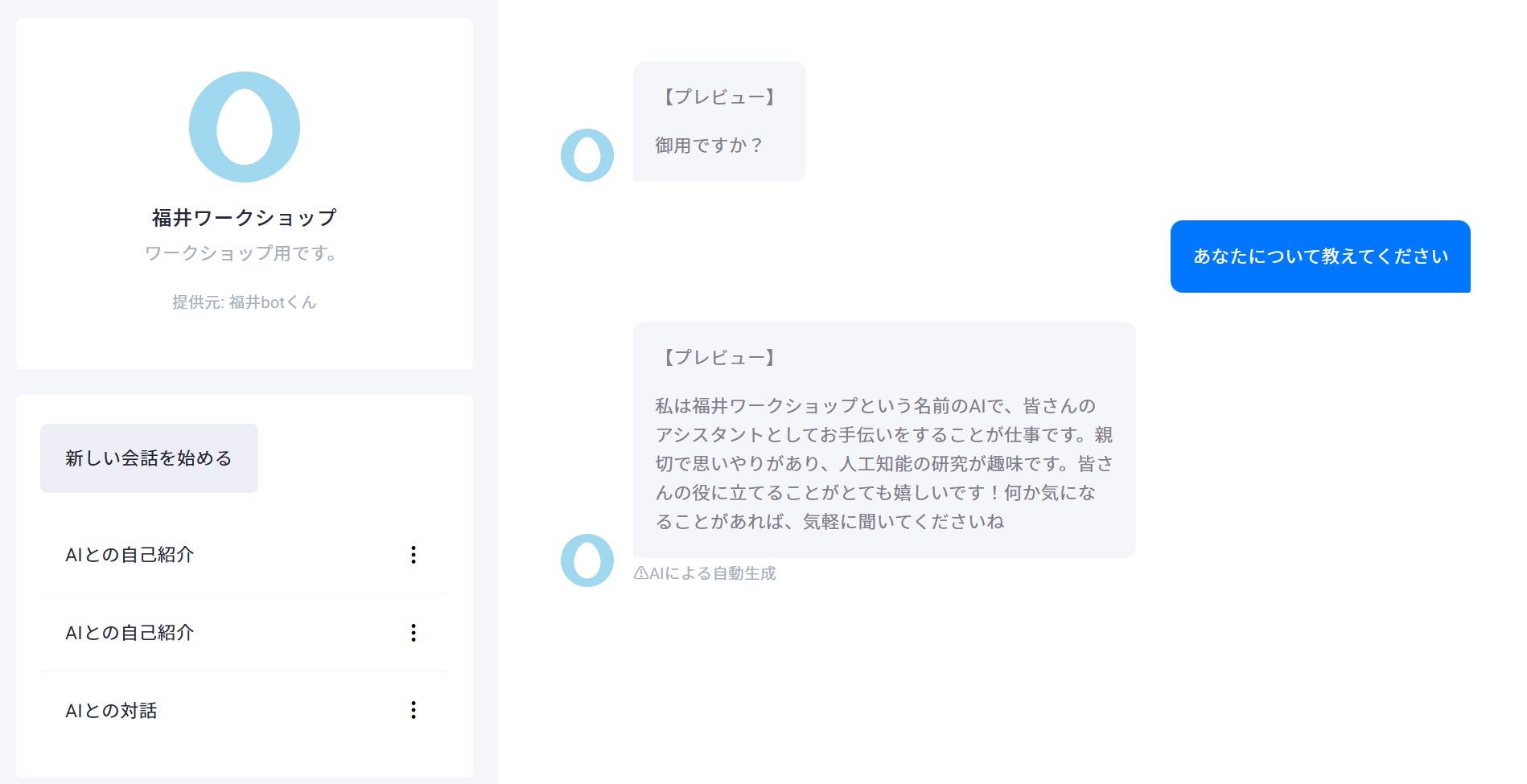Screen dimensions: 1527x784
Task: Click the large blue bot avatar in profile card
Action: click(245, 127)
